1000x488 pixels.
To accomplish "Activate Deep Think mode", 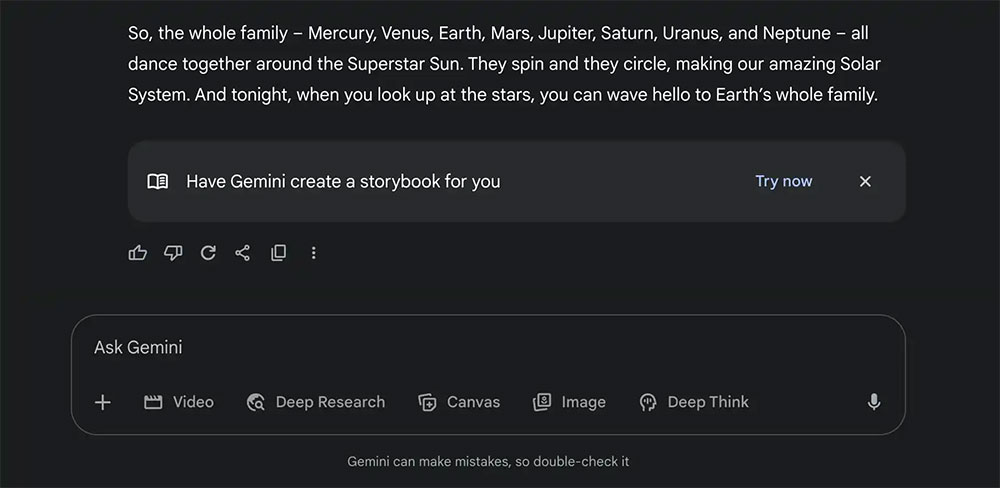I will 694,402.
